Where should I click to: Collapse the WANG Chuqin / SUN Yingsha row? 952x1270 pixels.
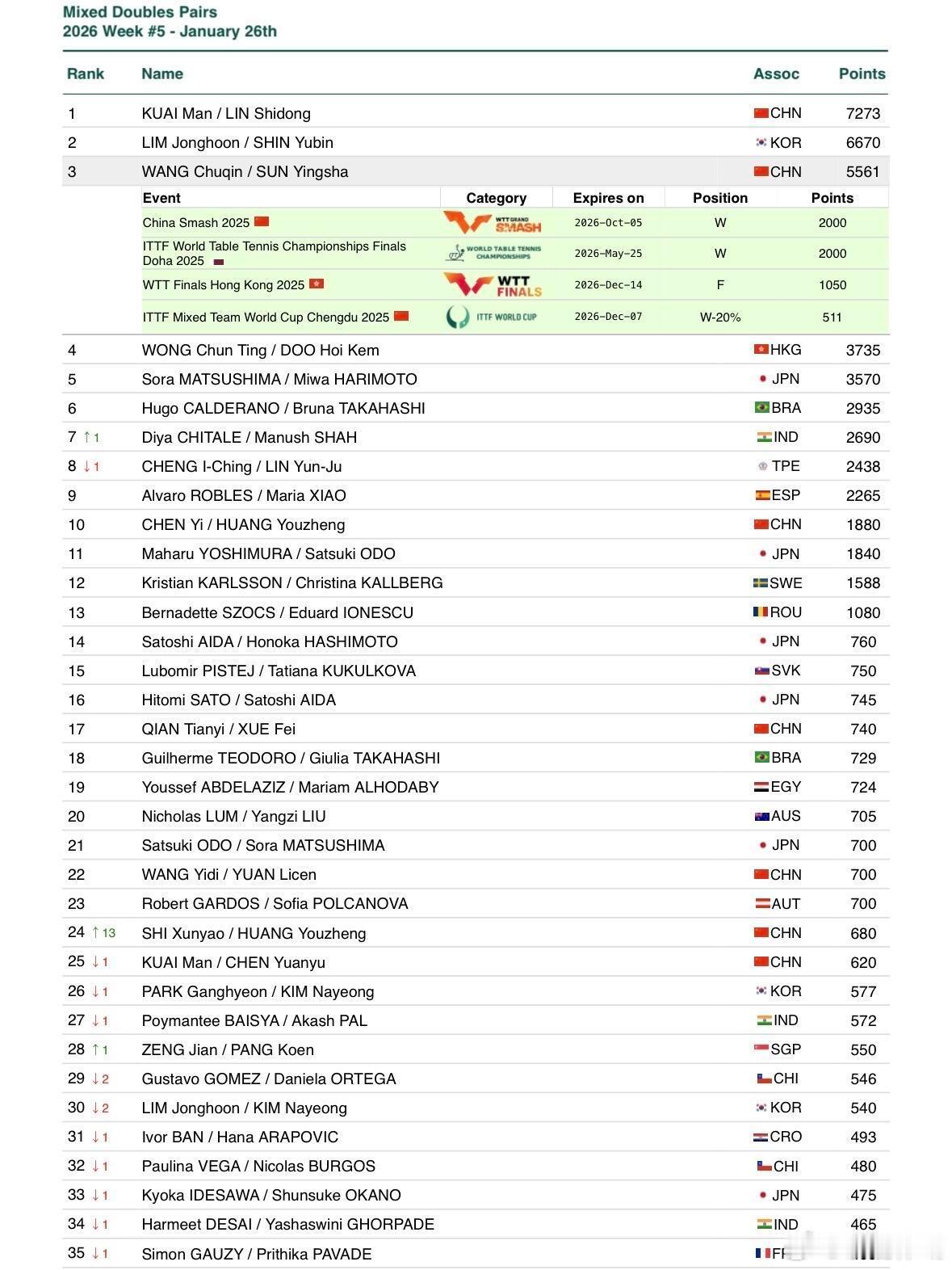click(x=476, y=171)
